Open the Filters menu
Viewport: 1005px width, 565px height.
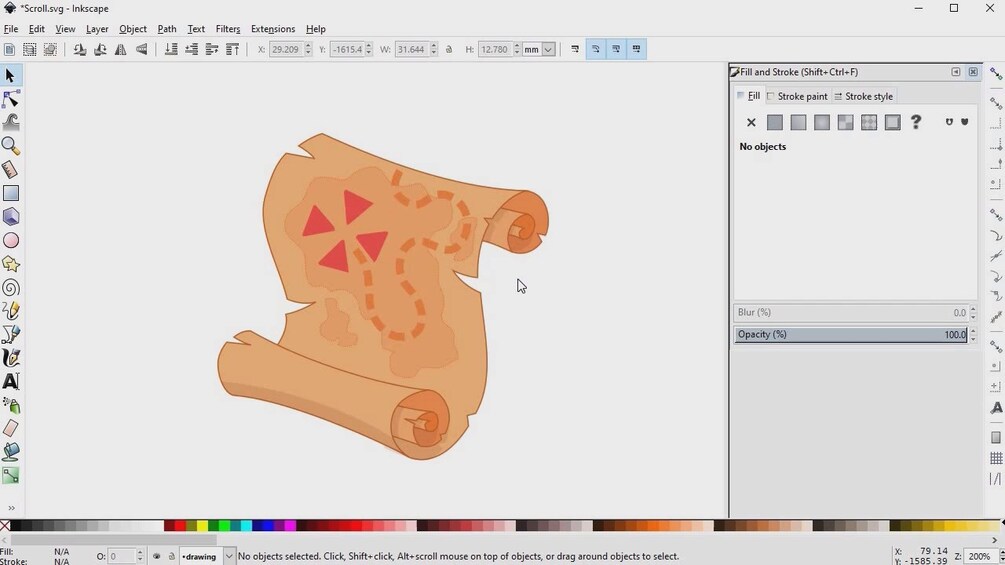228,29
